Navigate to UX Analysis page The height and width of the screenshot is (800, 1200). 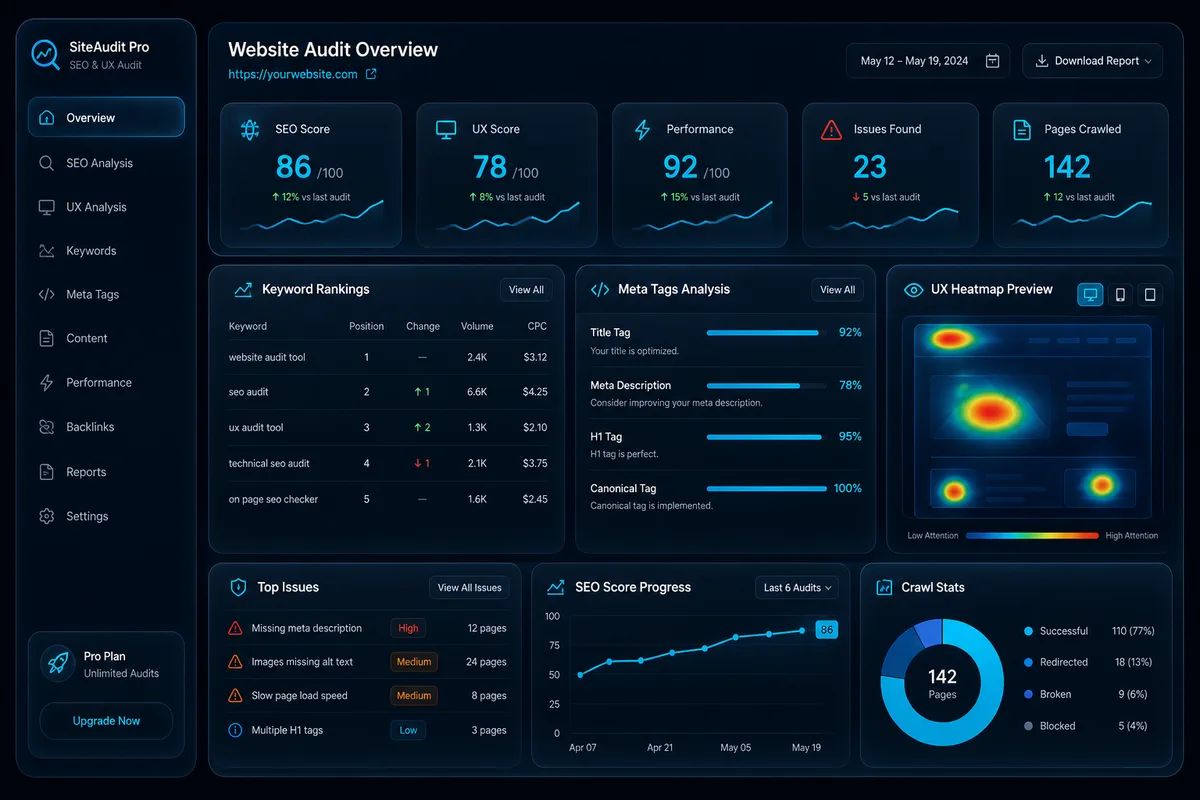pyautogui.click(x=106, y=207)
